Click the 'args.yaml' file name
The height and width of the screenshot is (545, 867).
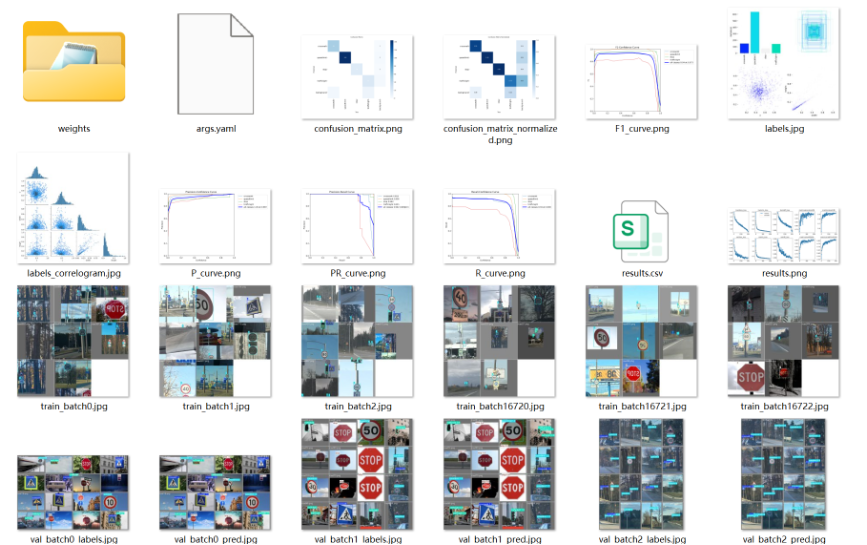(x=216, y=129)
